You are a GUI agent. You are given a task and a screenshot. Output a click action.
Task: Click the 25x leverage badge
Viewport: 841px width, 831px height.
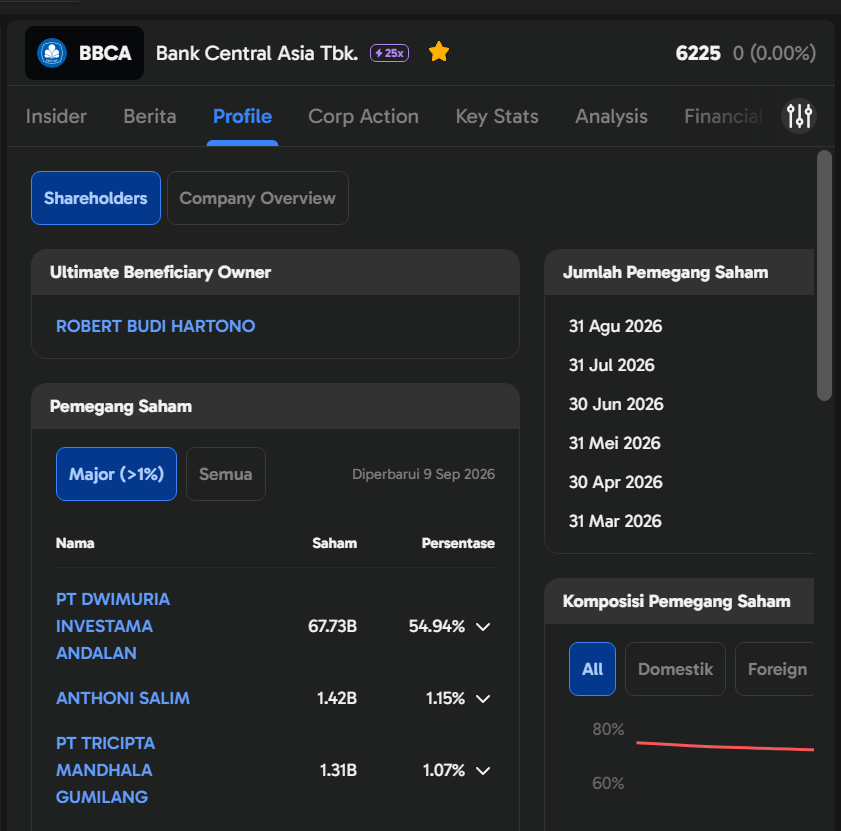(389, 53)
